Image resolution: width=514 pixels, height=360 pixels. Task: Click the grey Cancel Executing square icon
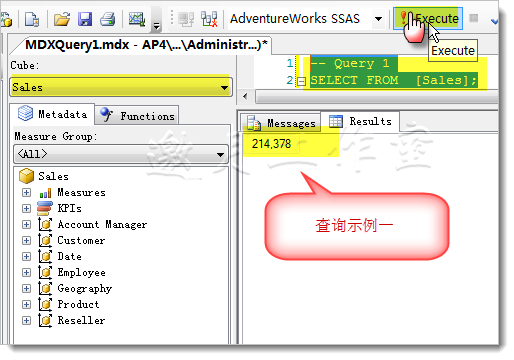click(474, 18)
